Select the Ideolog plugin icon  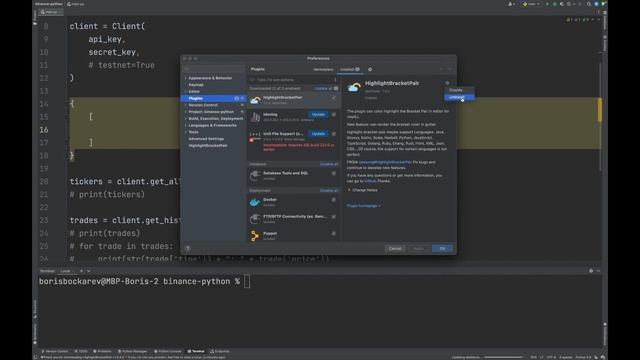(x=255, y=118)
